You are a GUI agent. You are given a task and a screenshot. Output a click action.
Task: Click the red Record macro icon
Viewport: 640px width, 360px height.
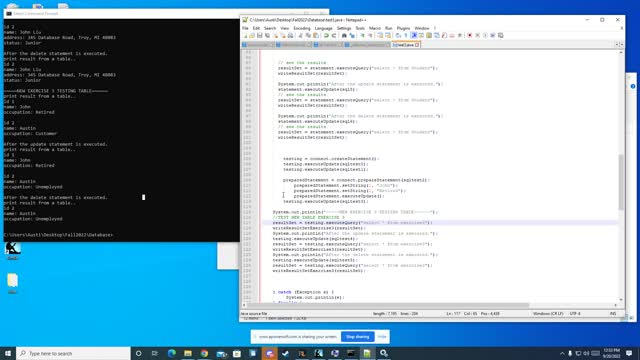pyautogui.click(x=469, y=36)
